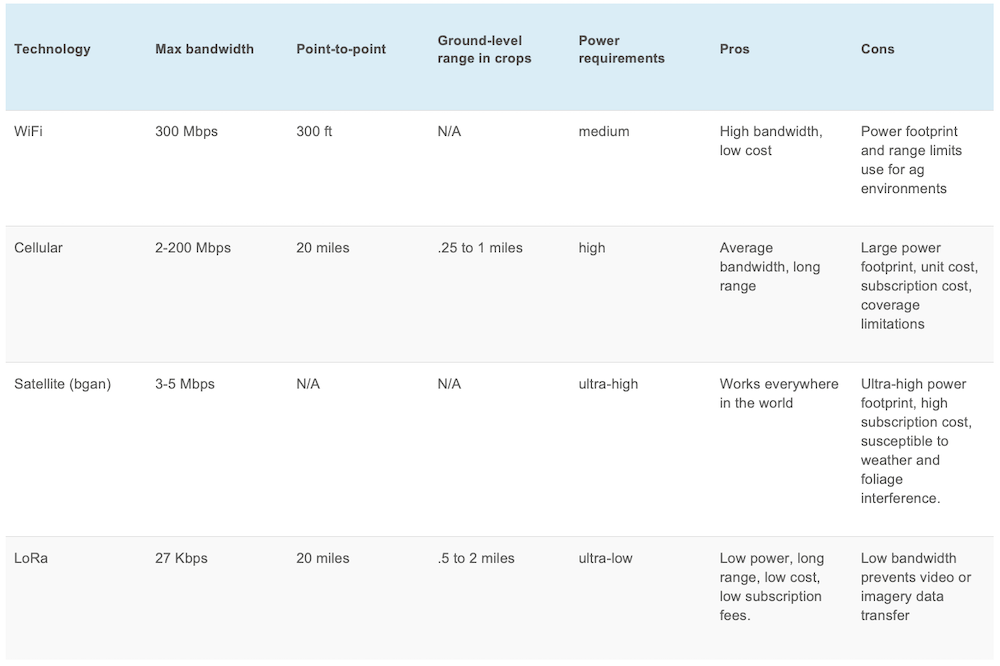Click the WiFi row label
The width and height of the screenshot is (1000, 666).
(x=28, y=131)
